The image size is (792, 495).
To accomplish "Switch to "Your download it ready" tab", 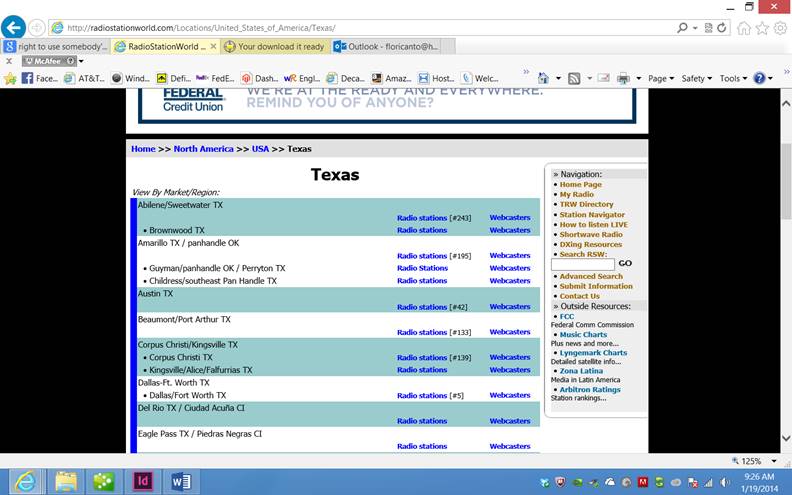I will tap(274, 46).
